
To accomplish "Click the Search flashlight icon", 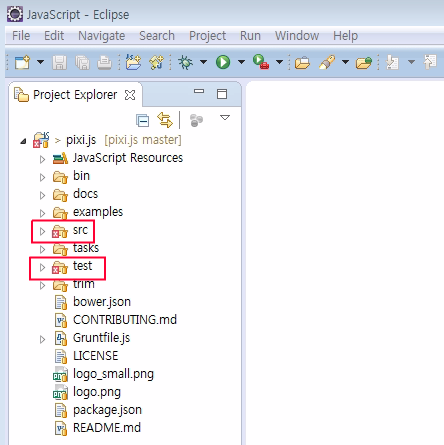I will click(327, 62).
